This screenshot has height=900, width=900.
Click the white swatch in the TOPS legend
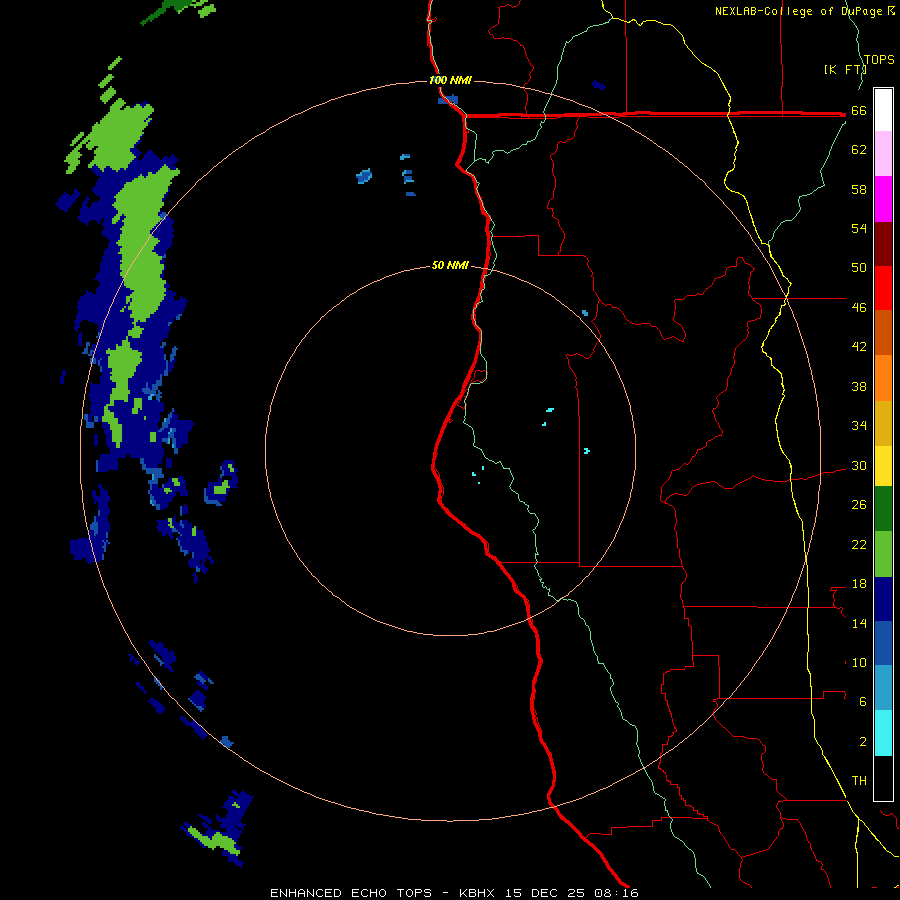(x=883, y=110)
